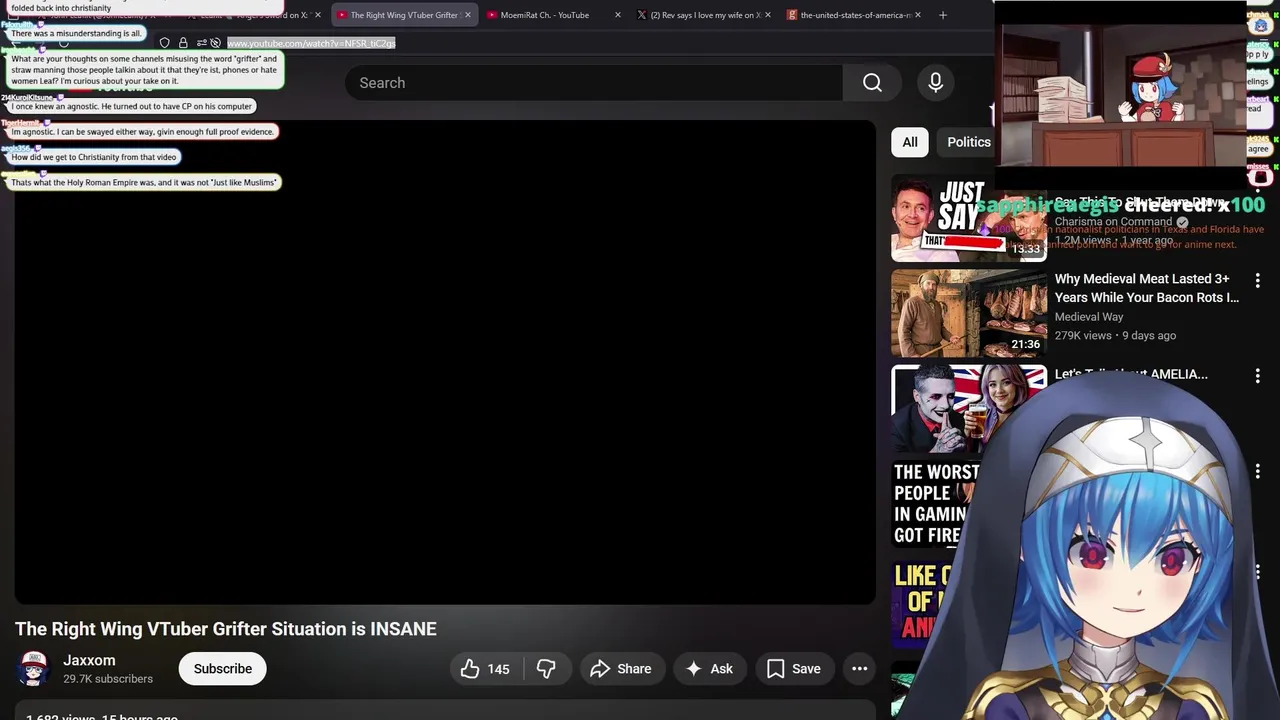Click the '29.7K subscribers' text

pos(108,679)
